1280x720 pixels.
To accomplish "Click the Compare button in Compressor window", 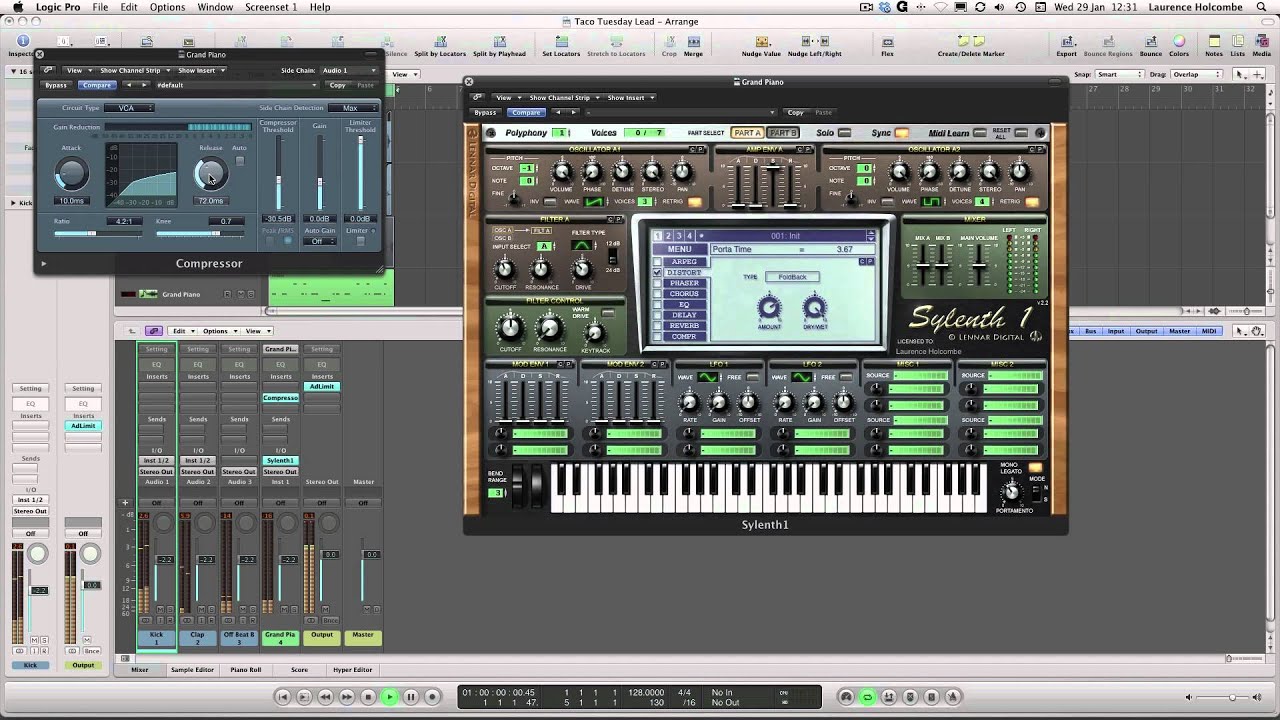I will coord(96,85).
